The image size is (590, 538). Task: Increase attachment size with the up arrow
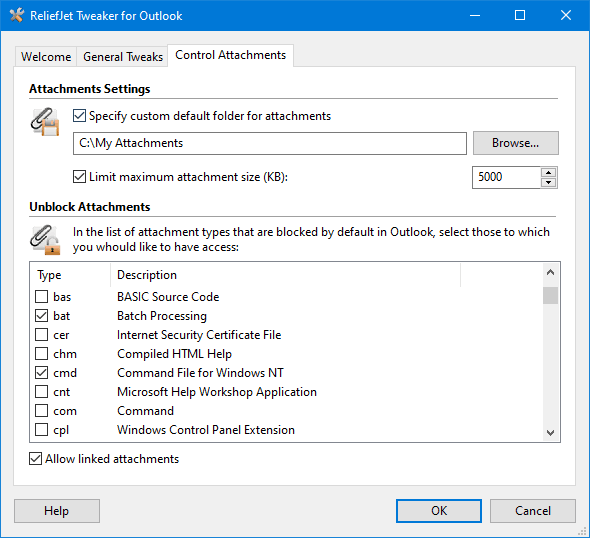tap(549, 172)
